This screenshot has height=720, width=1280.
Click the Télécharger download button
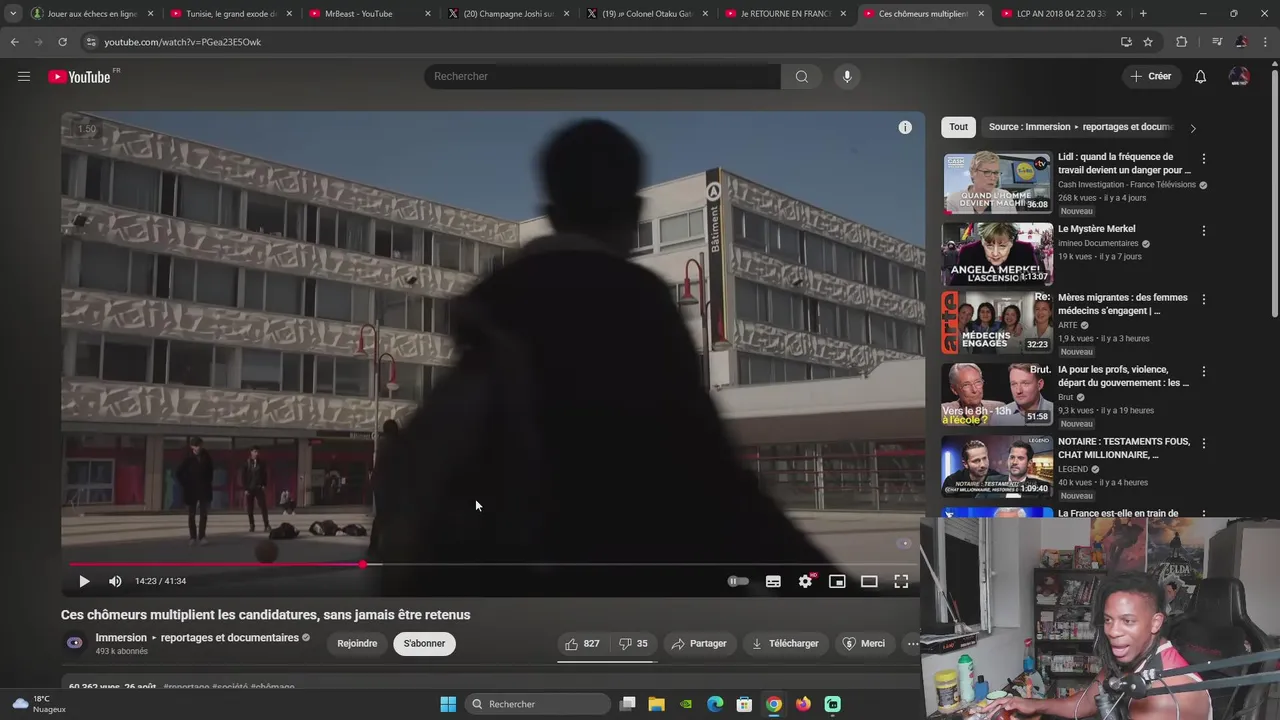click(x=785, y=644)
